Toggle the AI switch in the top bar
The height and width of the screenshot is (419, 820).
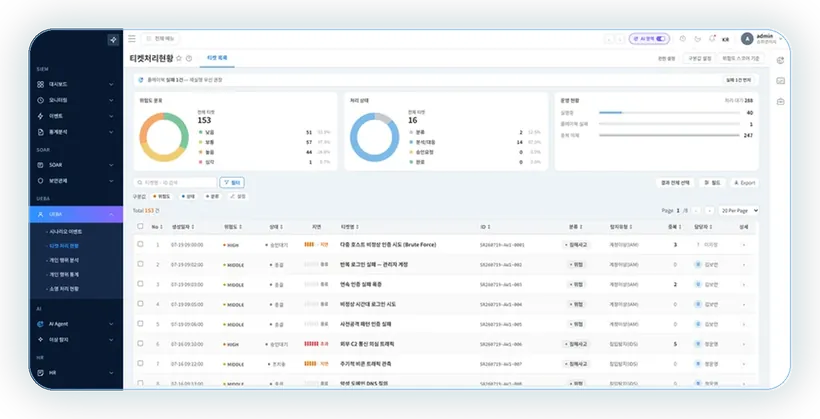tap(660, 39)
